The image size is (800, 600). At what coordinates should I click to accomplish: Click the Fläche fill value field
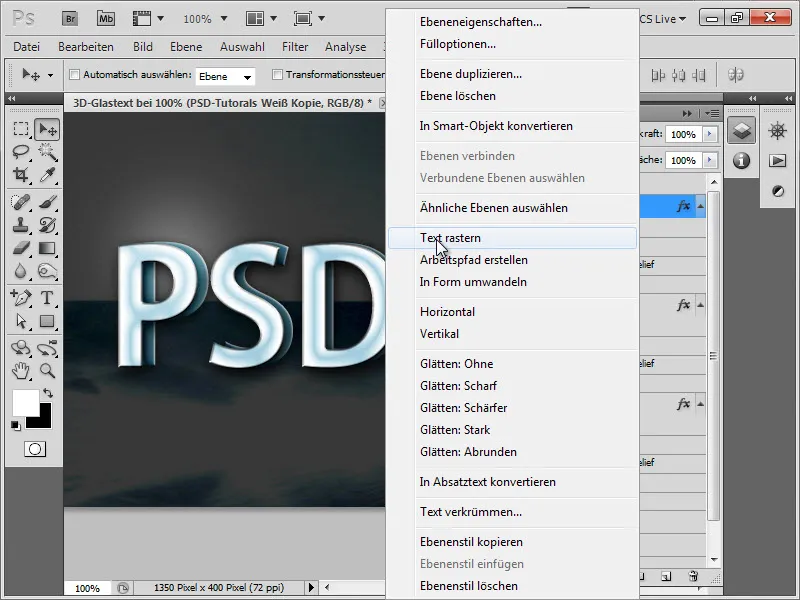coord(684,160)
